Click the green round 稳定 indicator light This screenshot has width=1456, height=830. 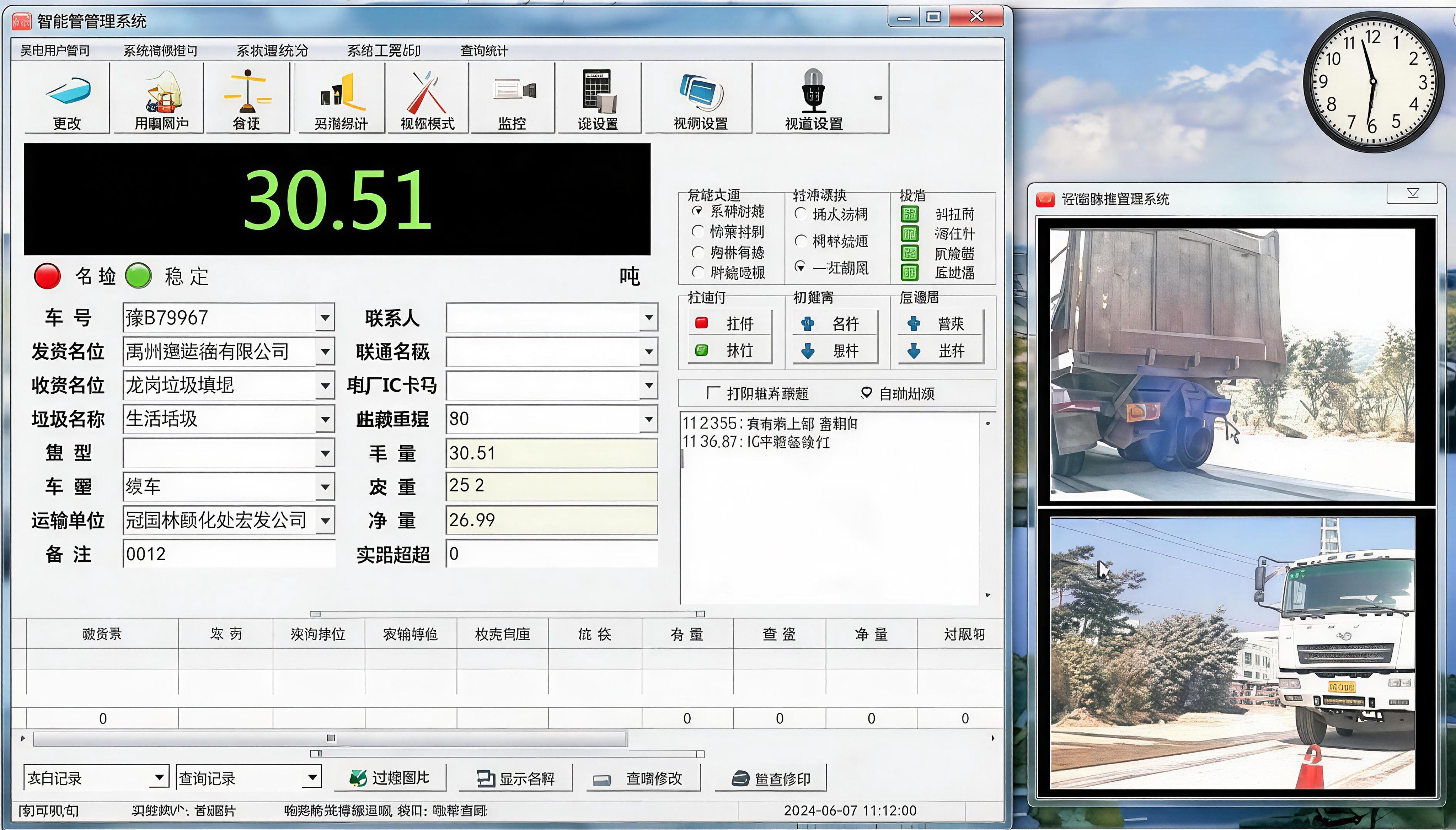(138, 276)
